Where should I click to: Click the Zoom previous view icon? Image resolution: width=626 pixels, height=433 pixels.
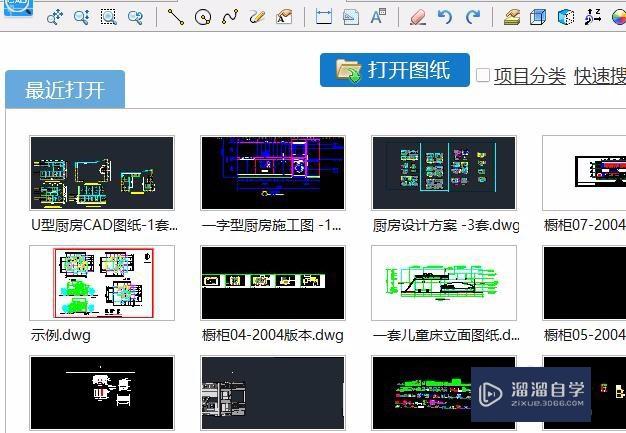click(x=135, y=17)
